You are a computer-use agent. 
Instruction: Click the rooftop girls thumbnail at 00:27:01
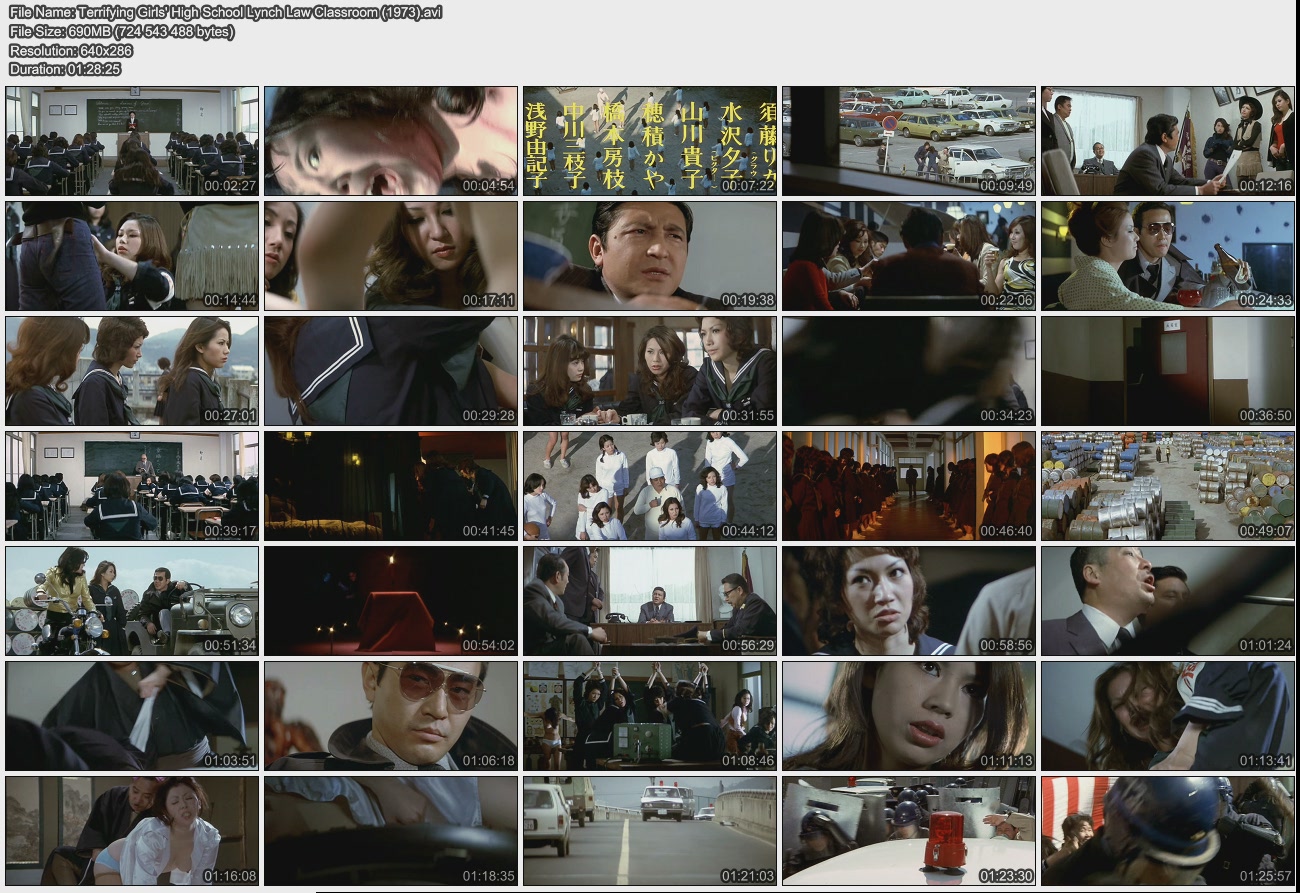(x=132, y=371)
